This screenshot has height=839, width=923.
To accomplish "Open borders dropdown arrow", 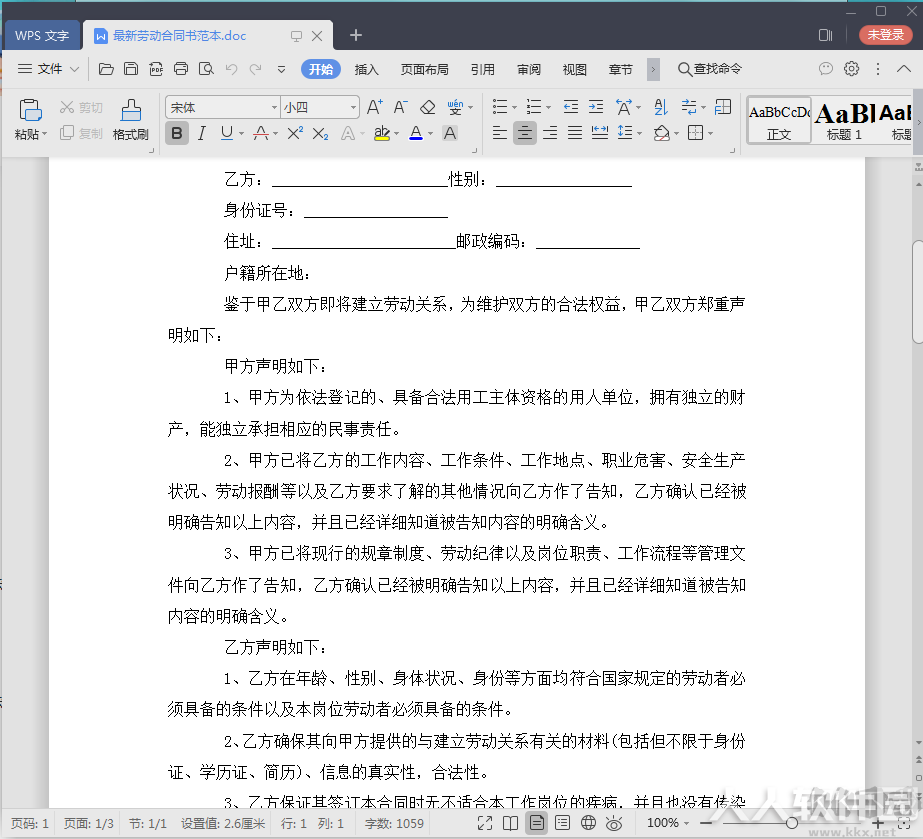I will 710,134.
